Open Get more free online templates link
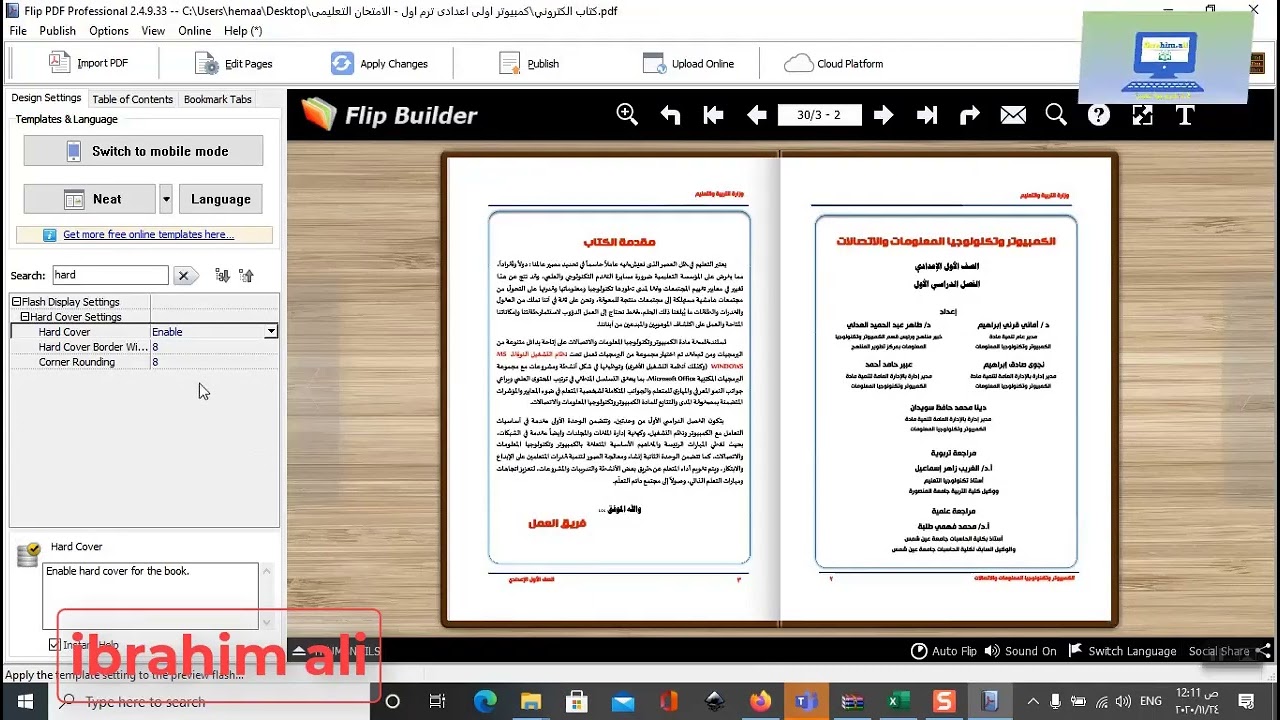Image resolution: width=1280 pixels, height=720 pixels. click(x=148, y=235)
